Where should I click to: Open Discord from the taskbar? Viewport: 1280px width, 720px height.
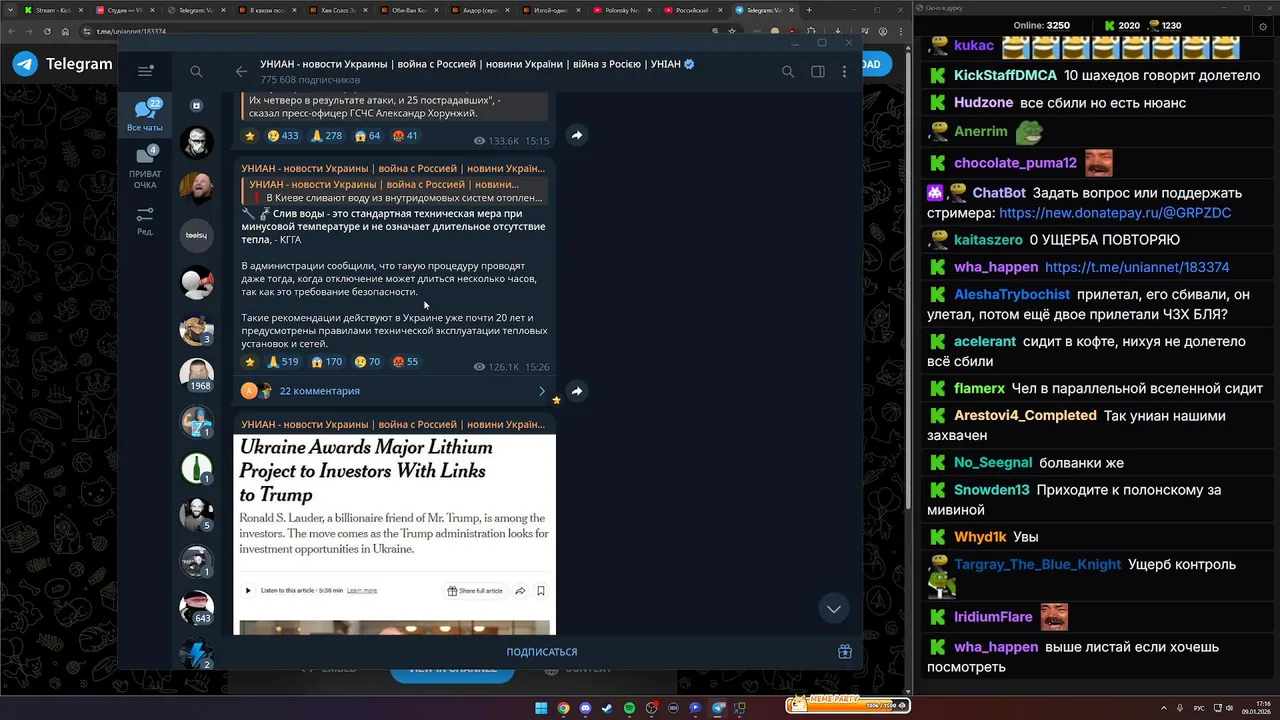585,708
